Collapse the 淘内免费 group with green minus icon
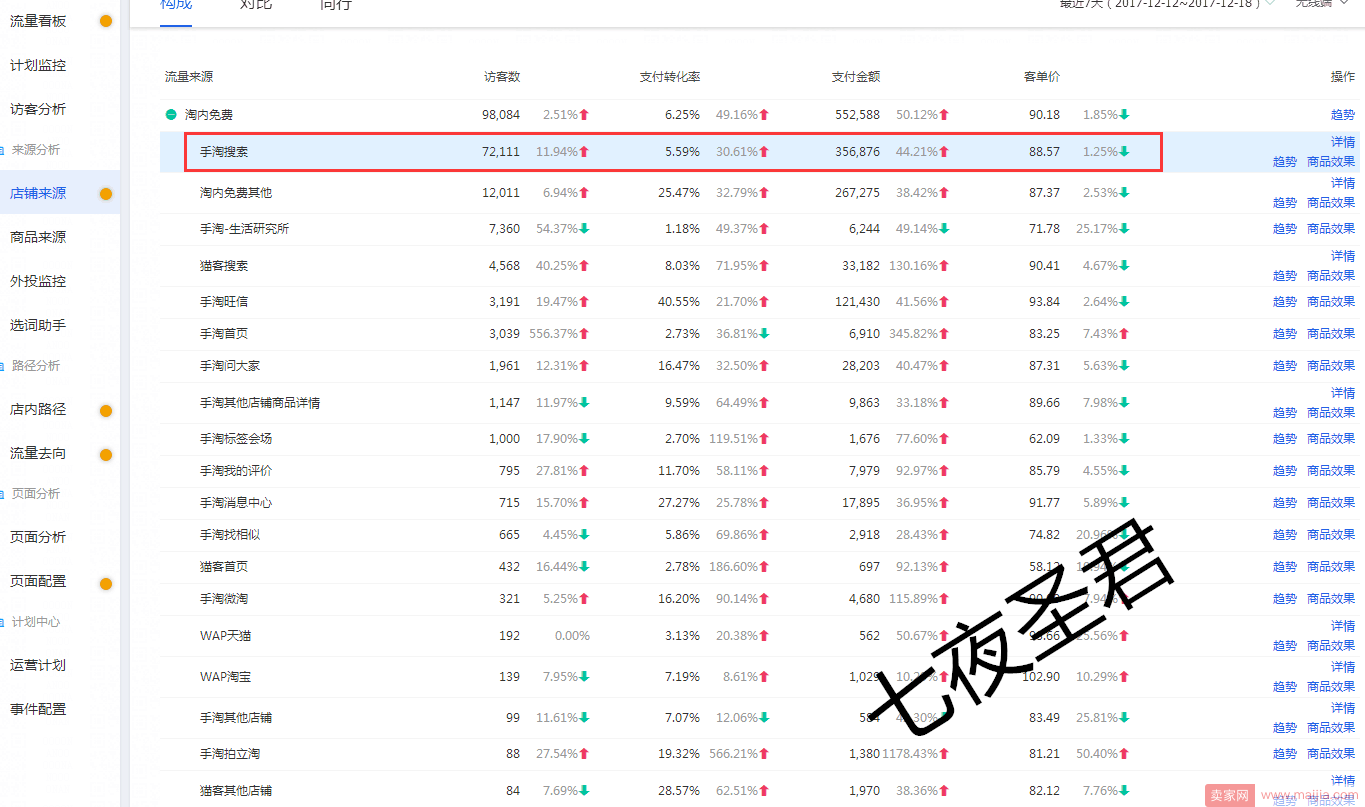The height and width of the screenshot is (807, 1365). click(171, 115)
